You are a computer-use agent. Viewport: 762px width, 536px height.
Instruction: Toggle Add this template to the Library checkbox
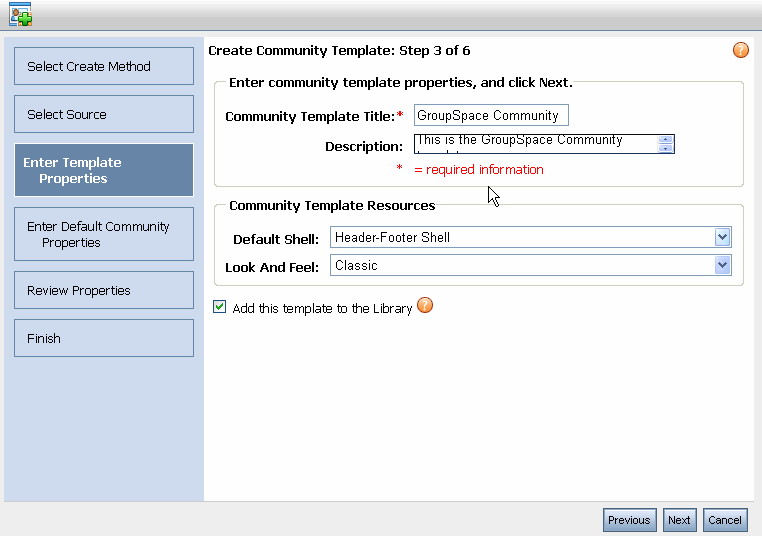click(220, 307)
